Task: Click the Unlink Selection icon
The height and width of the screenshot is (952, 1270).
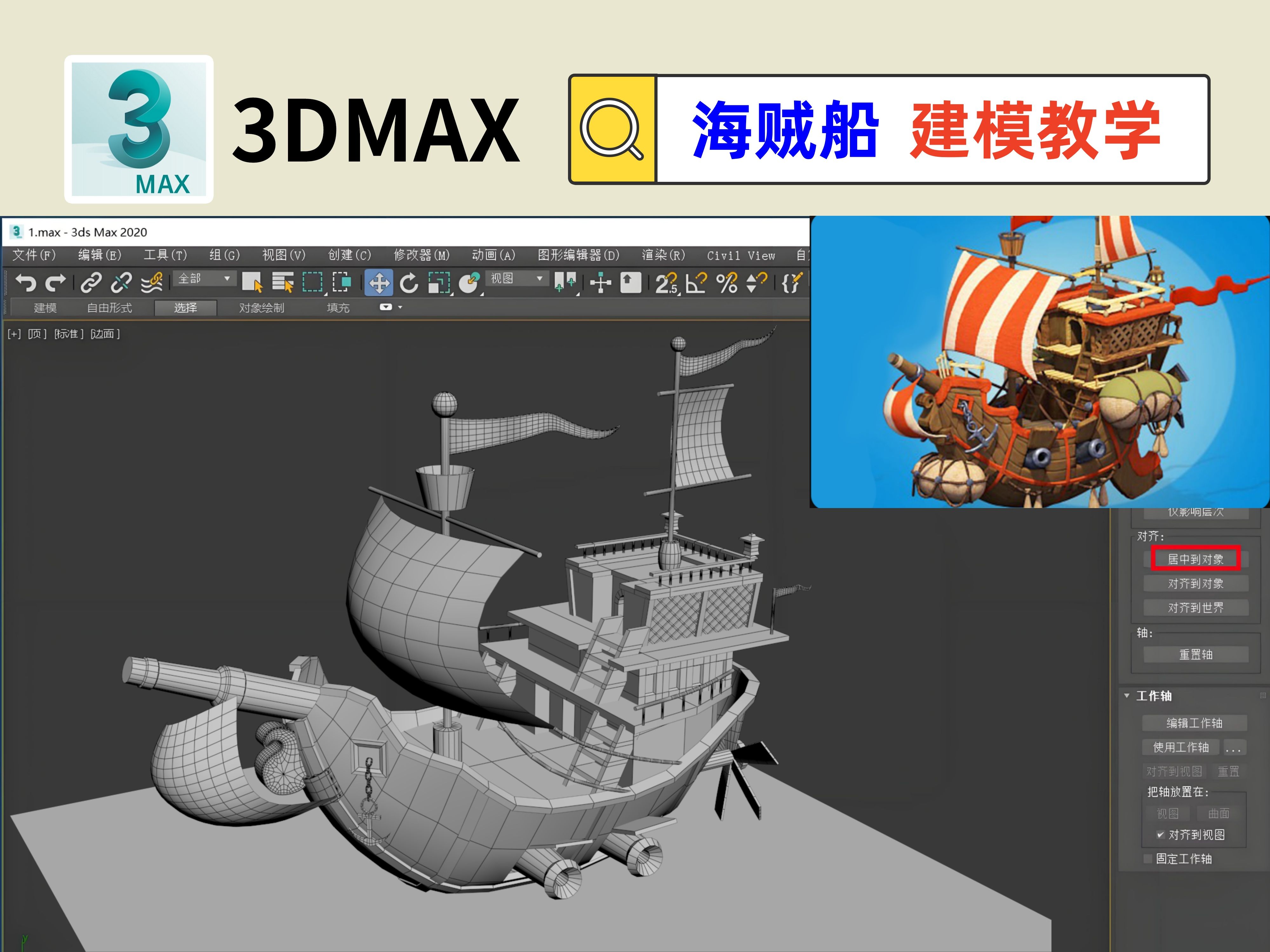Action: click(122, 282)
